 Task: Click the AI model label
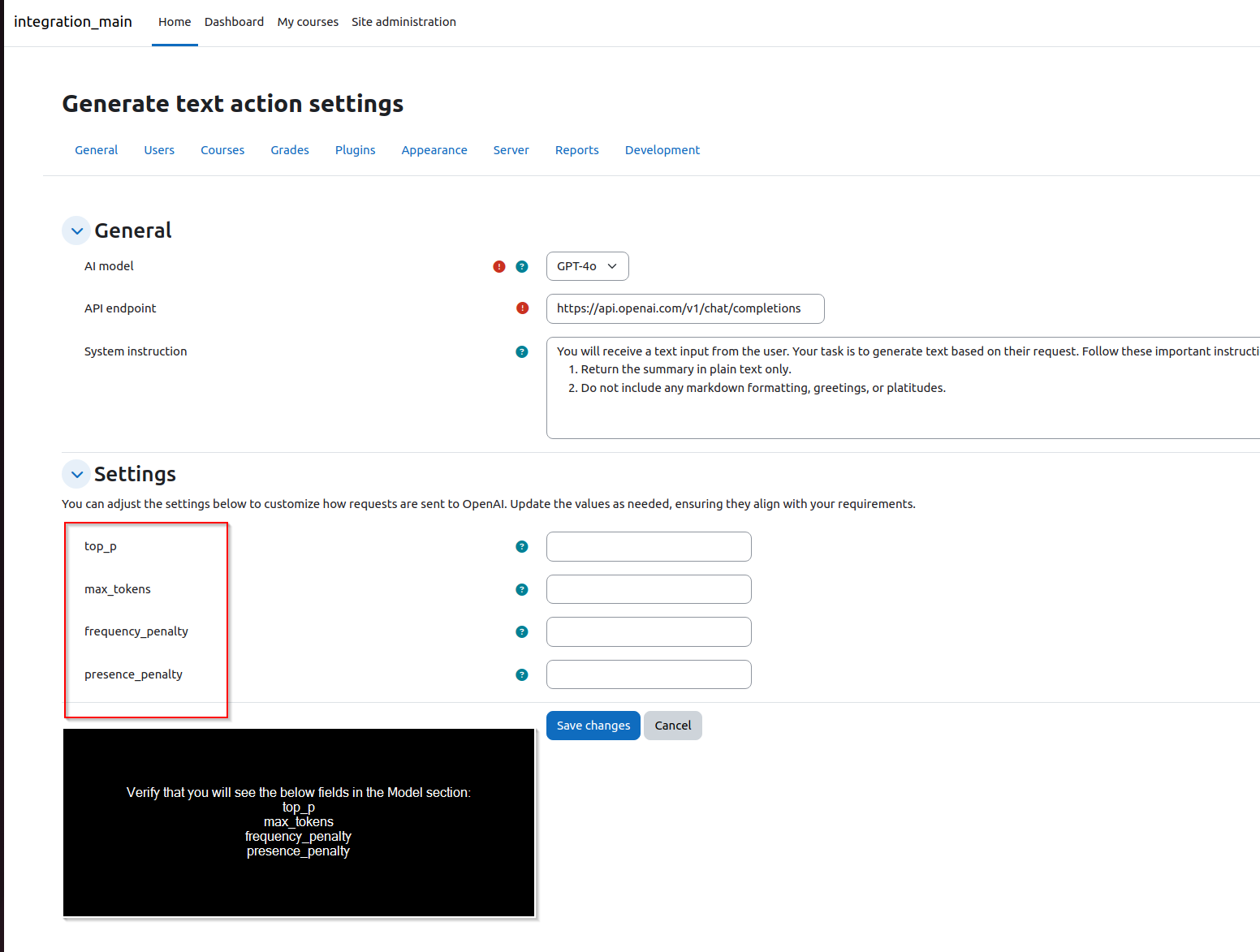[109, 266]
